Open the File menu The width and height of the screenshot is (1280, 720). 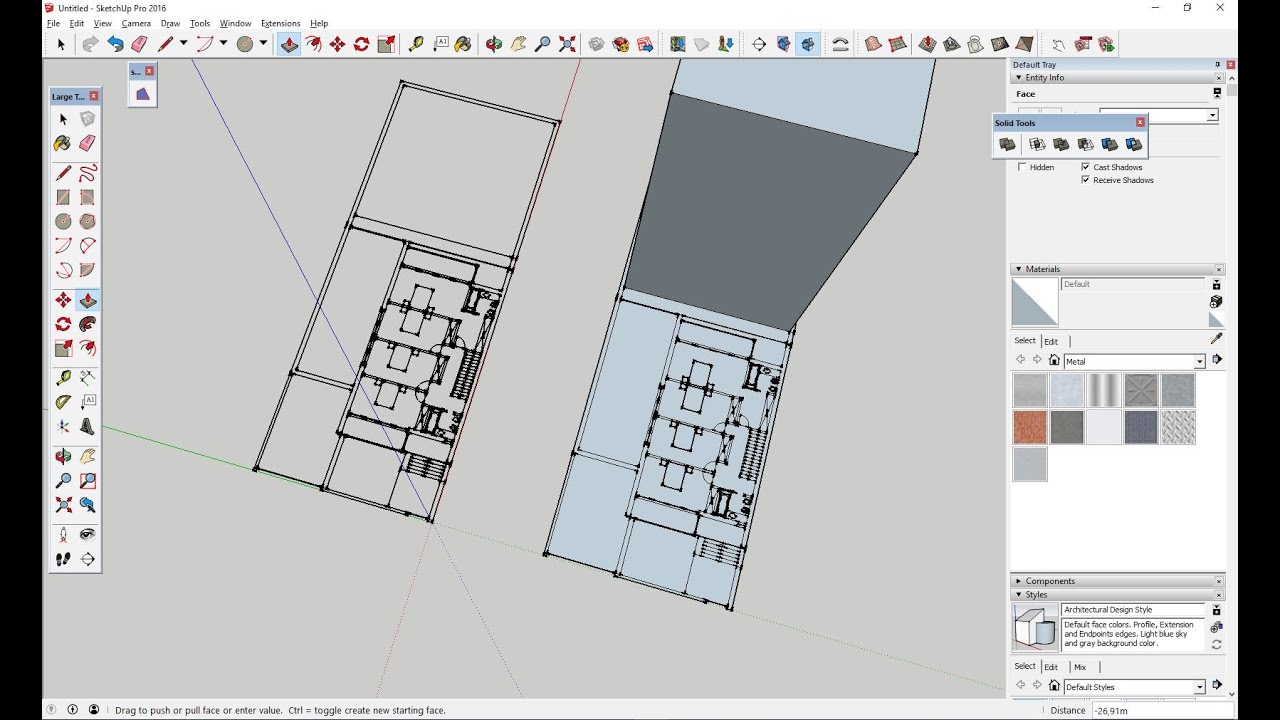(x=53, y=23)
